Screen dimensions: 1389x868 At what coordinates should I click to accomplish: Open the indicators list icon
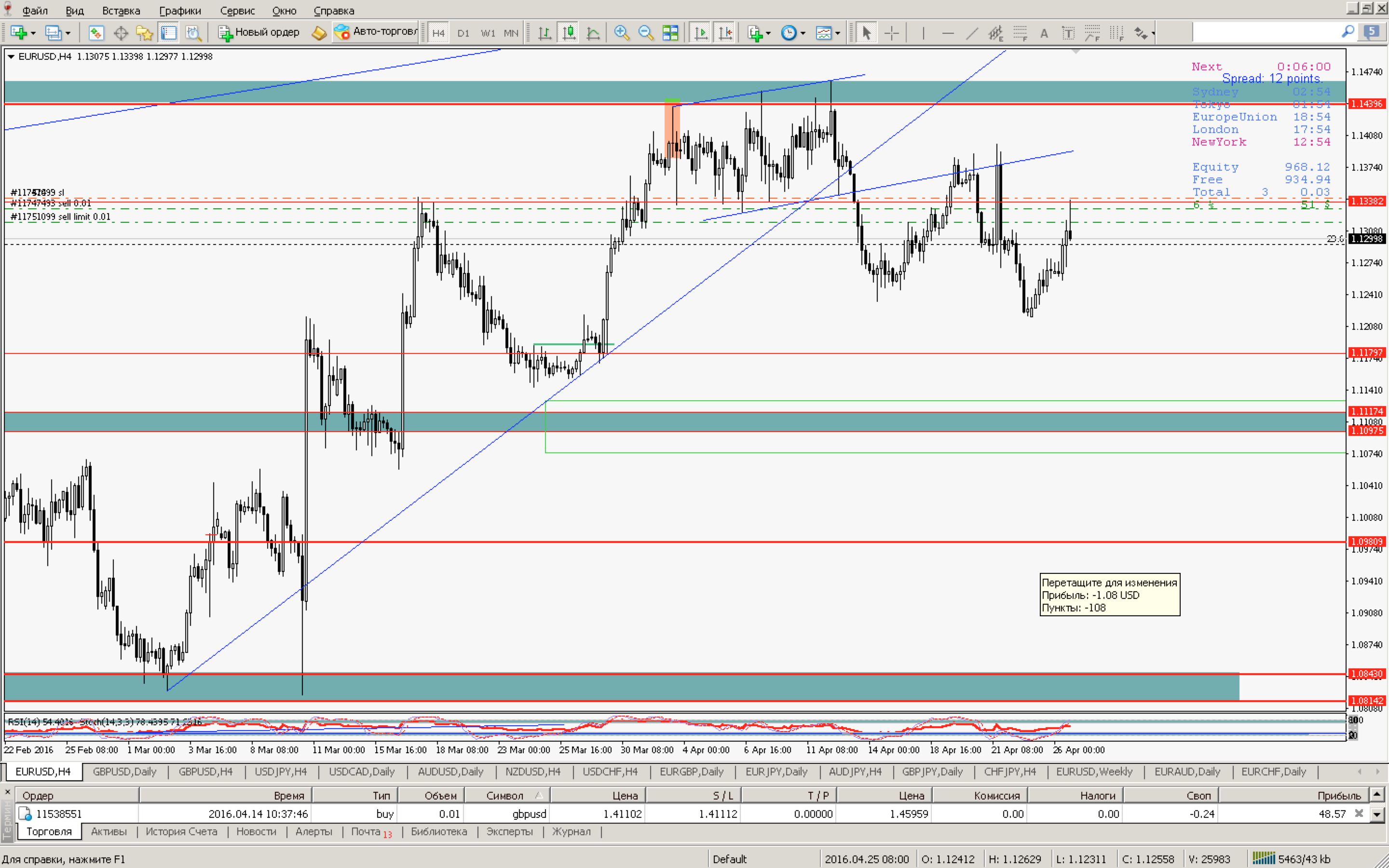755,33
